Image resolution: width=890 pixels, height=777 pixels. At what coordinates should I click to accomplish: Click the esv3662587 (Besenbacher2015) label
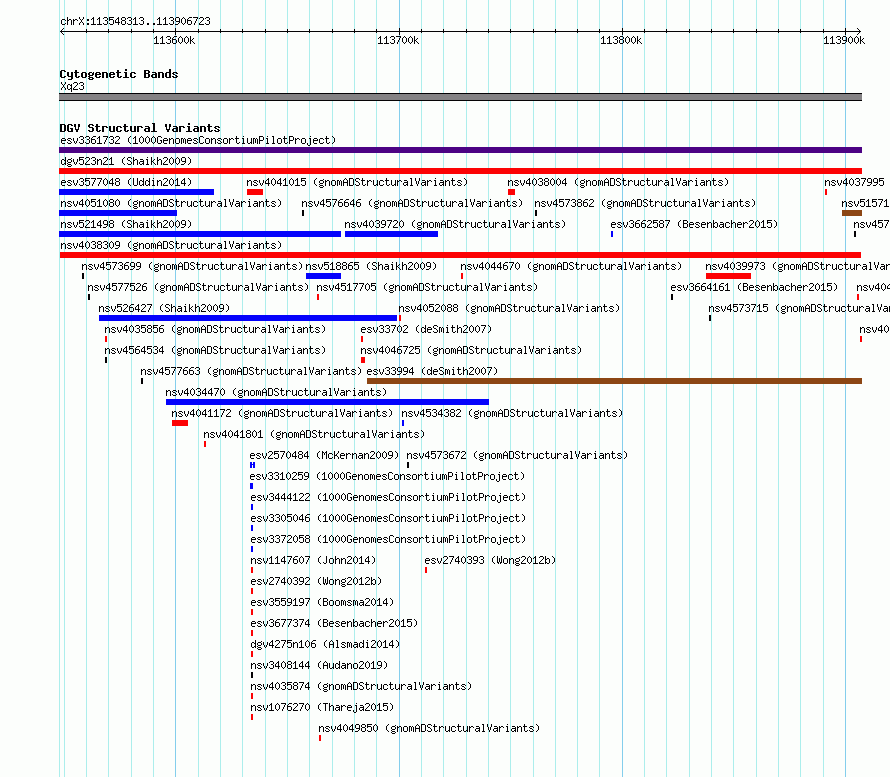coord(694,224)
